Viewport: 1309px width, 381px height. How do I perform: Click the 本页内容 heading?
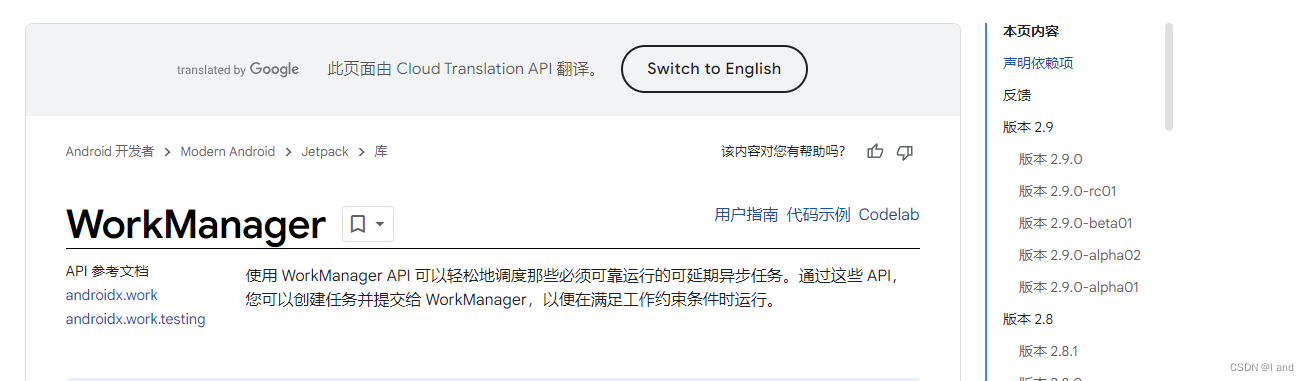pyautogui.click(x=1031, y=31)
